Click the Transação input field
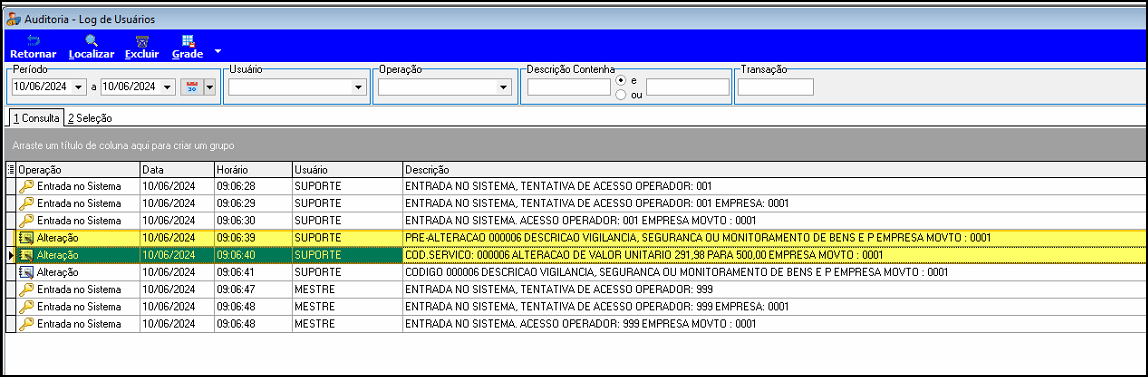Image resolution: width=1148 pixels, height=377 pixels. [775, 87]
